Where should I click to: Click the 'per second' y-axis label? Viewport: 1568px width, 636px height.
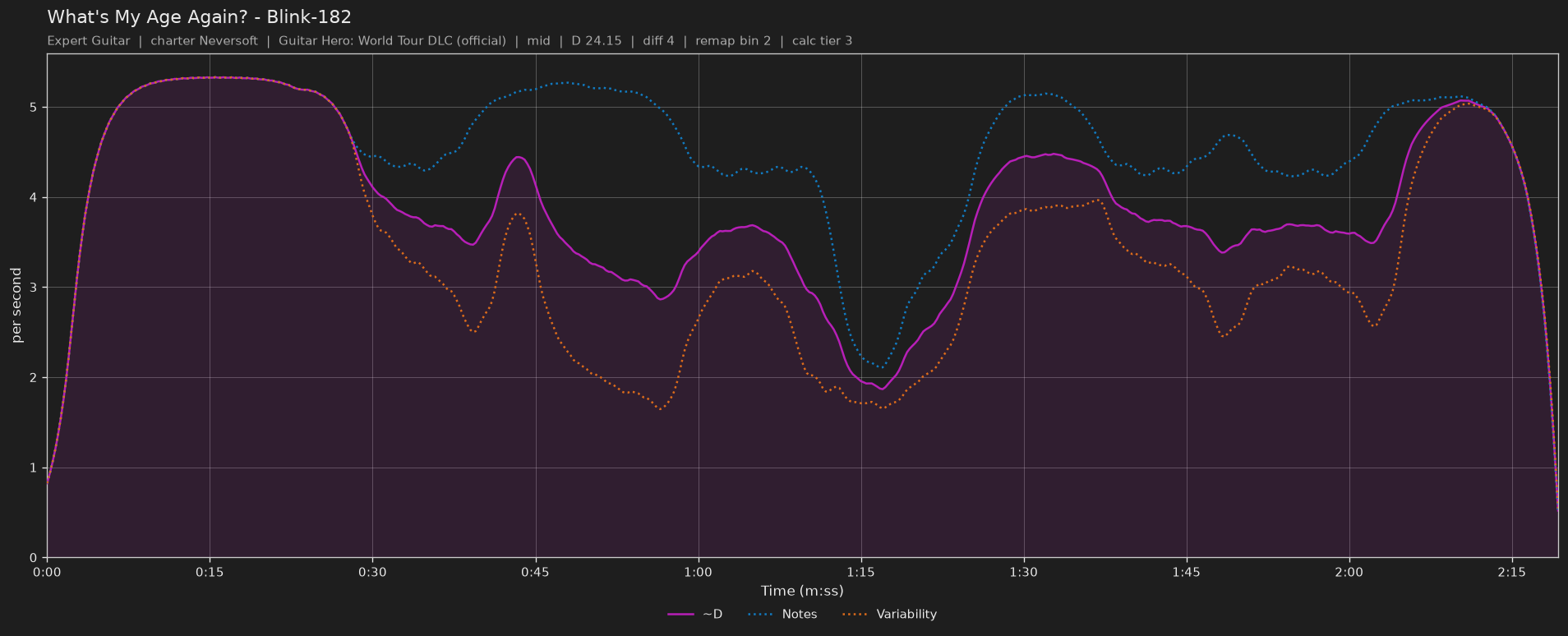[x=16, y=305]
